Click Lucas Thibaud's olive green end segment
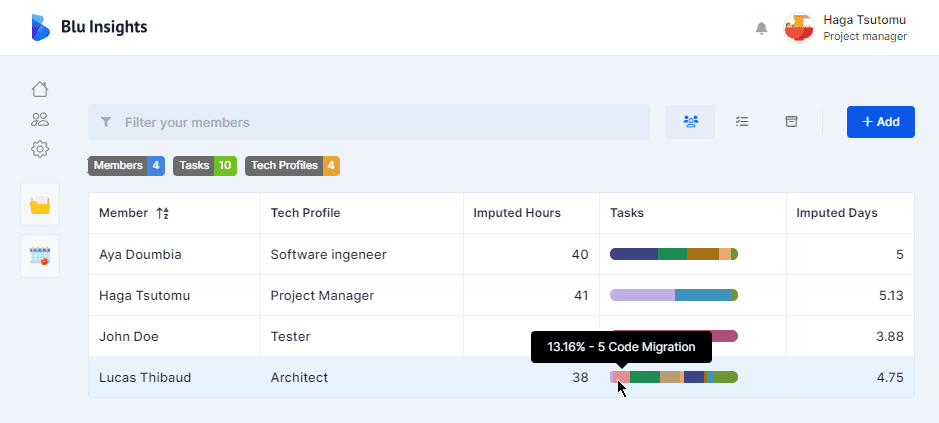939x423 pixels. [726, 377]
